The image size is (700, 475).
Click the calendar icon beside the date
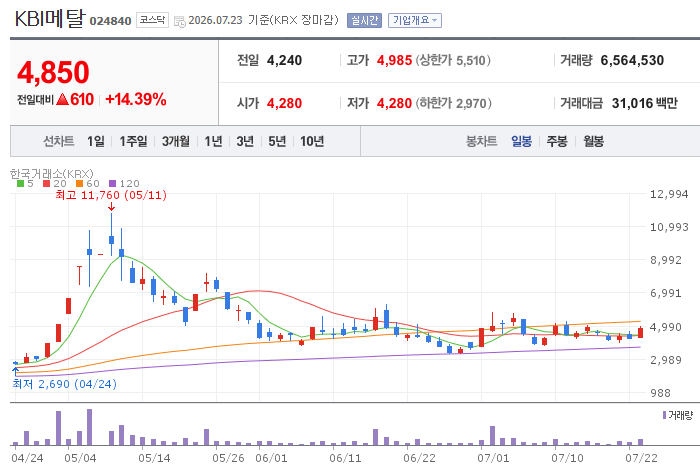coord(179,21)
